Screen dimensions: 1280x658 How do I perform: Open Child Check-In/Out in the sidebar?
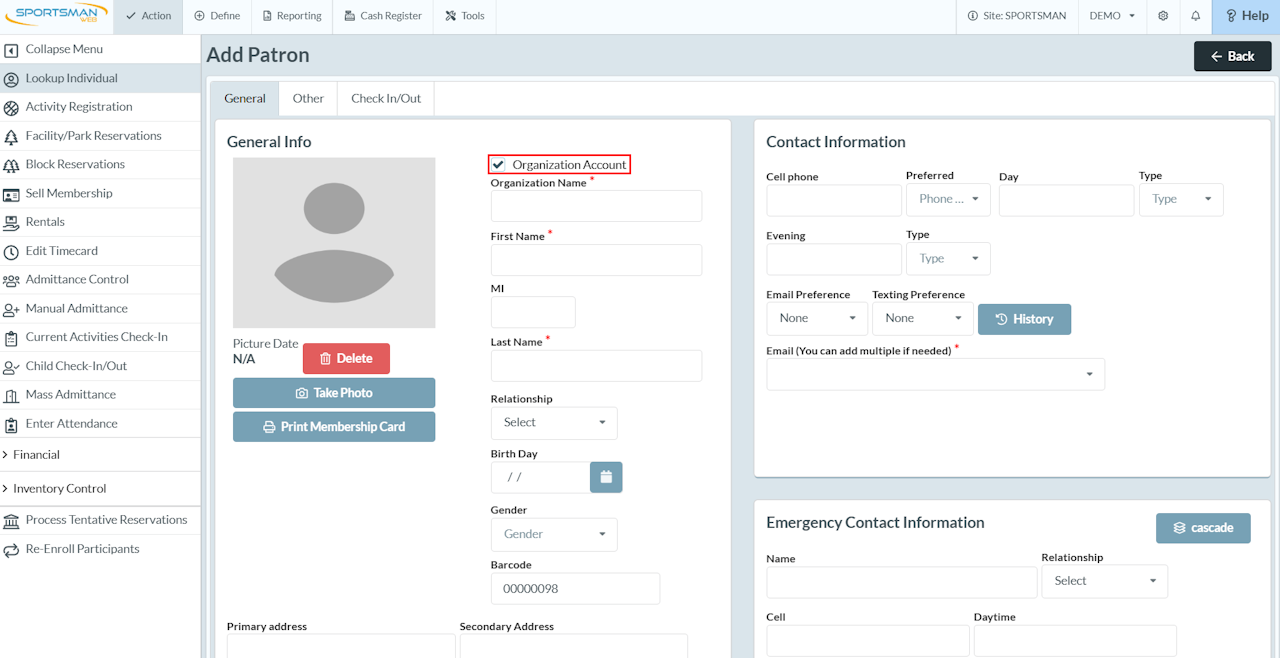click(76, 366)
